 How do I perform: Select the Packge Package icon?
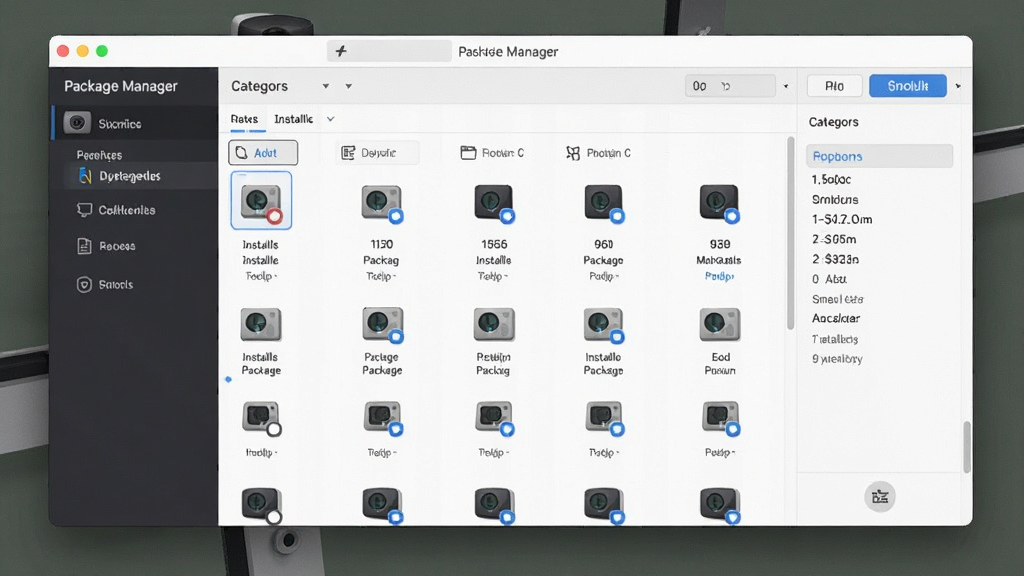coord(383,325)
